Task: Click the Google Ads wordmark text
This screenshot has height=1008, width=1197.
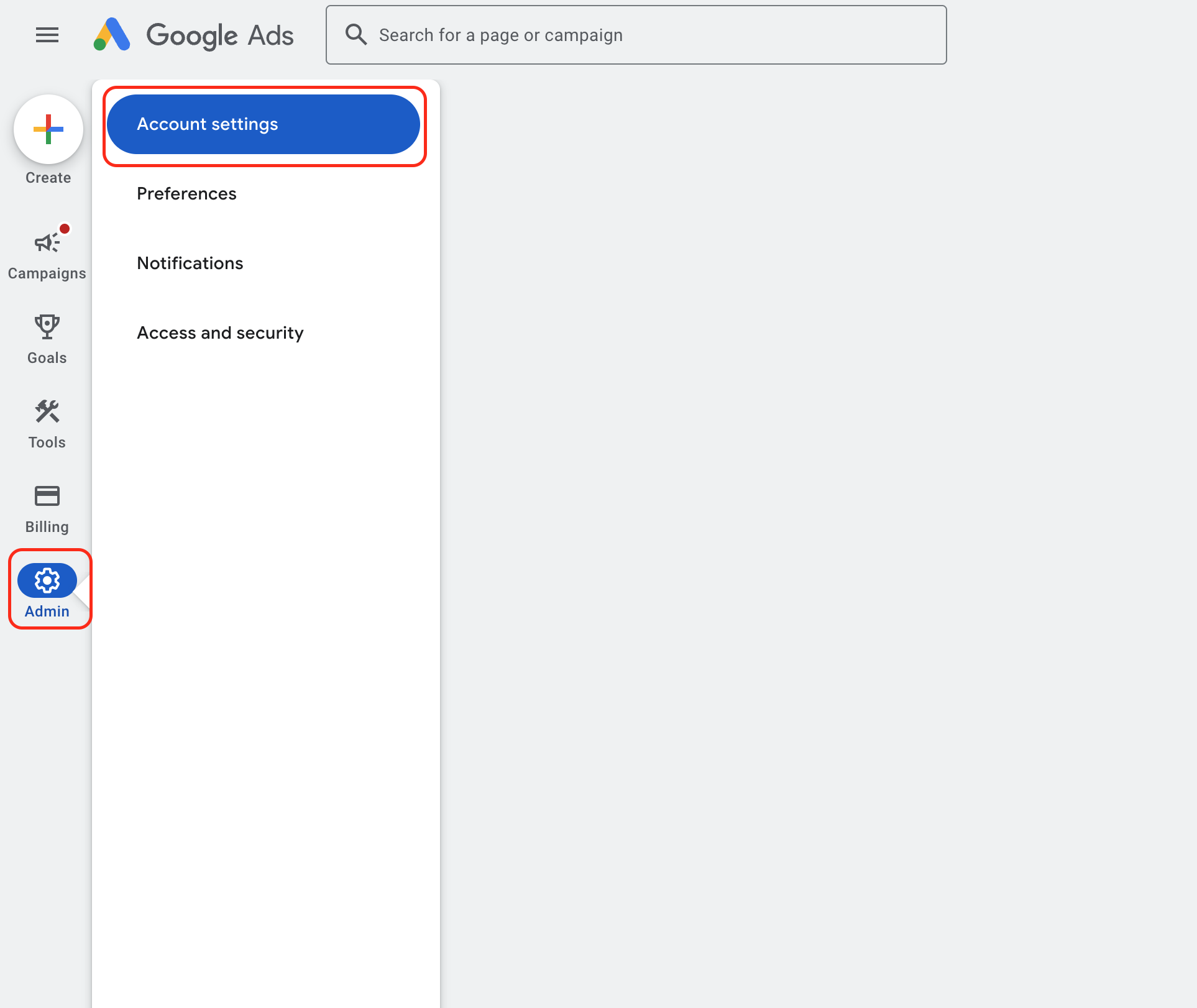Action: tap(220, 35)
